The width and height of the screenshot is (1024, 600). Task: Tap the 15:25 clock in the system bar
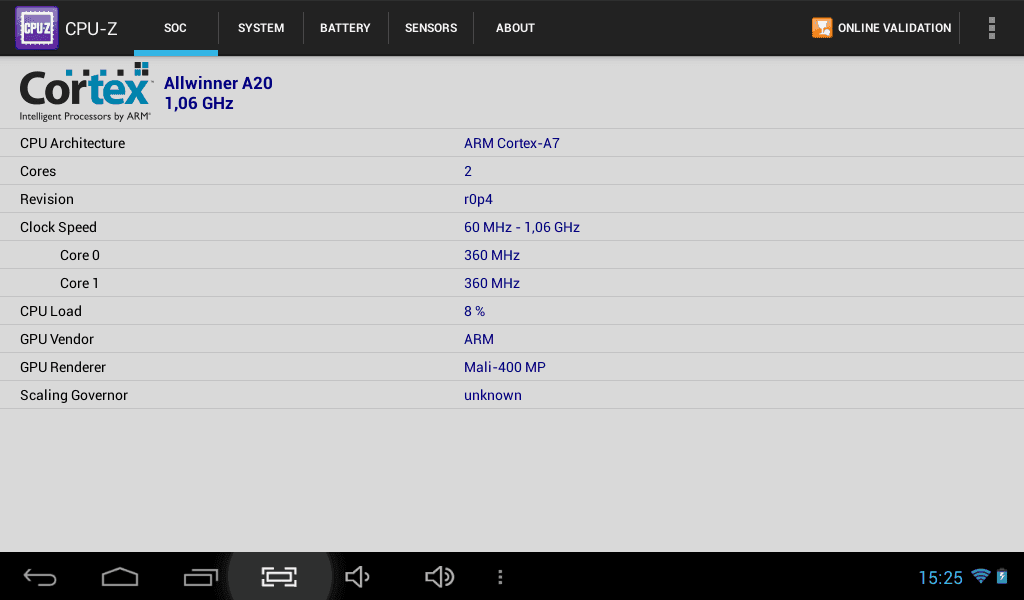pyautogui.click(x=940, y=578)
